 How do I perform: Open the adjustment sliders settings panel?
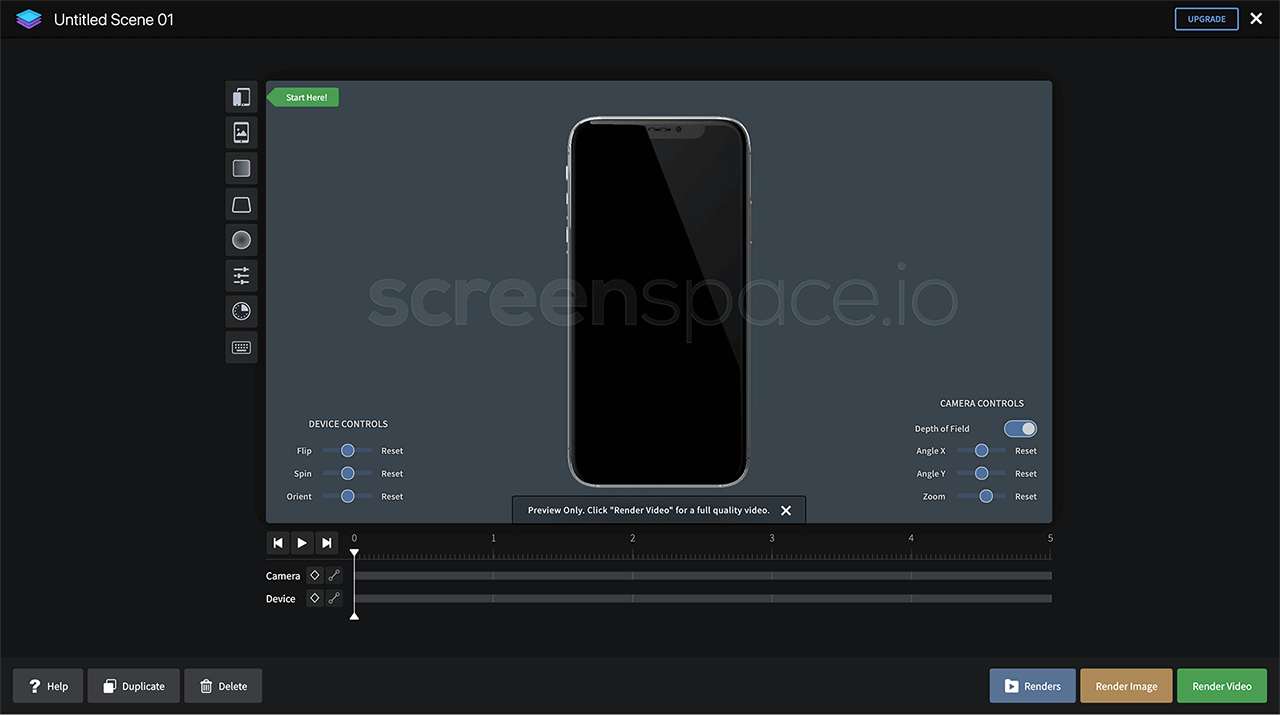click(241, 276)
